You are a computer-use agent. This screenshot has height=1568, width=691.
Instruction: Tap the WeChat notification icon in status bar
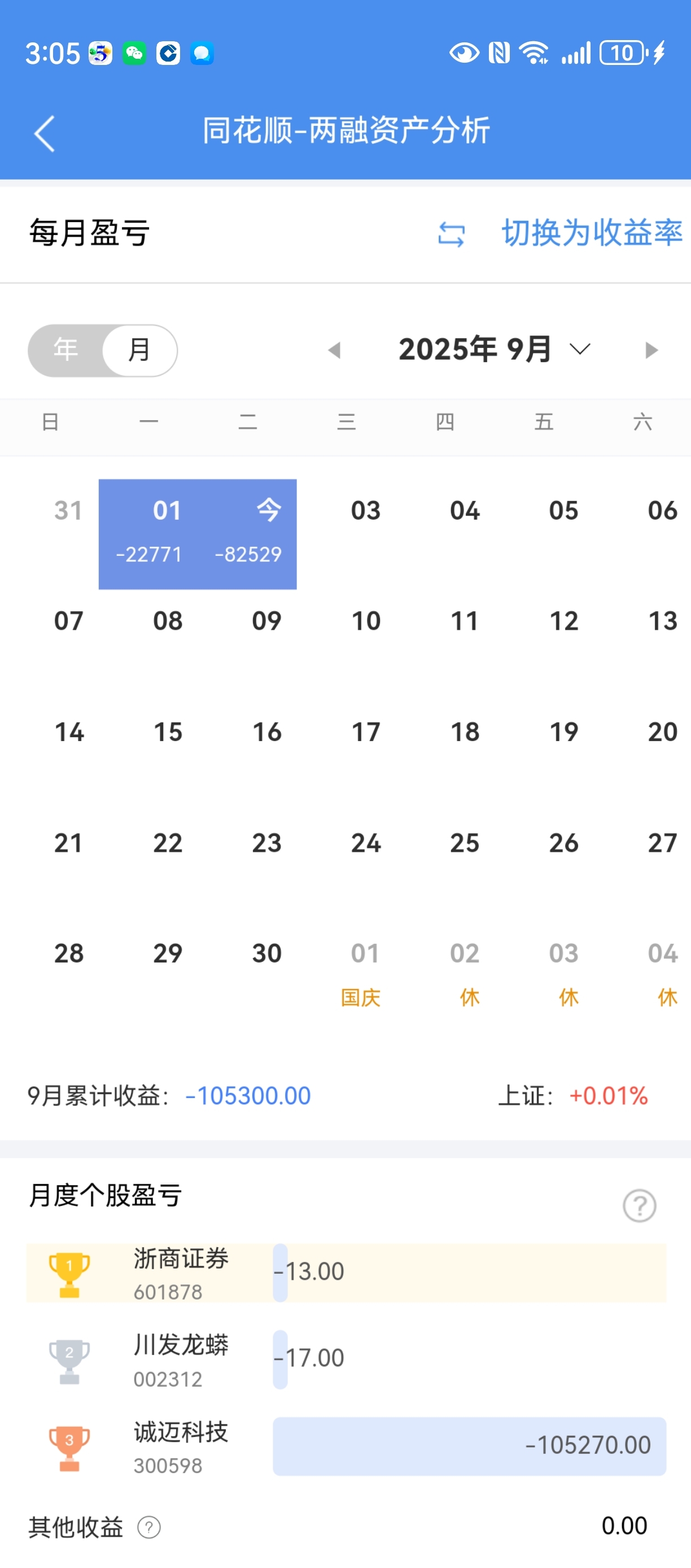click(134, 53)
